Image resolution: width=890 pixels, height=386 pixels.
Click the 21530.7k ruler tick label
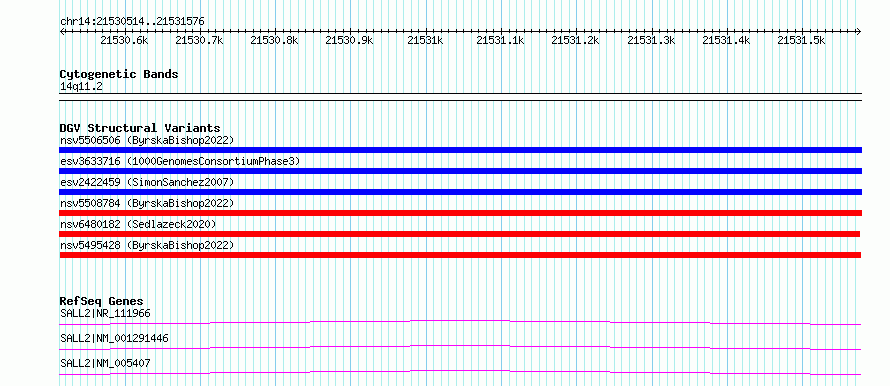tap(199, 40)
